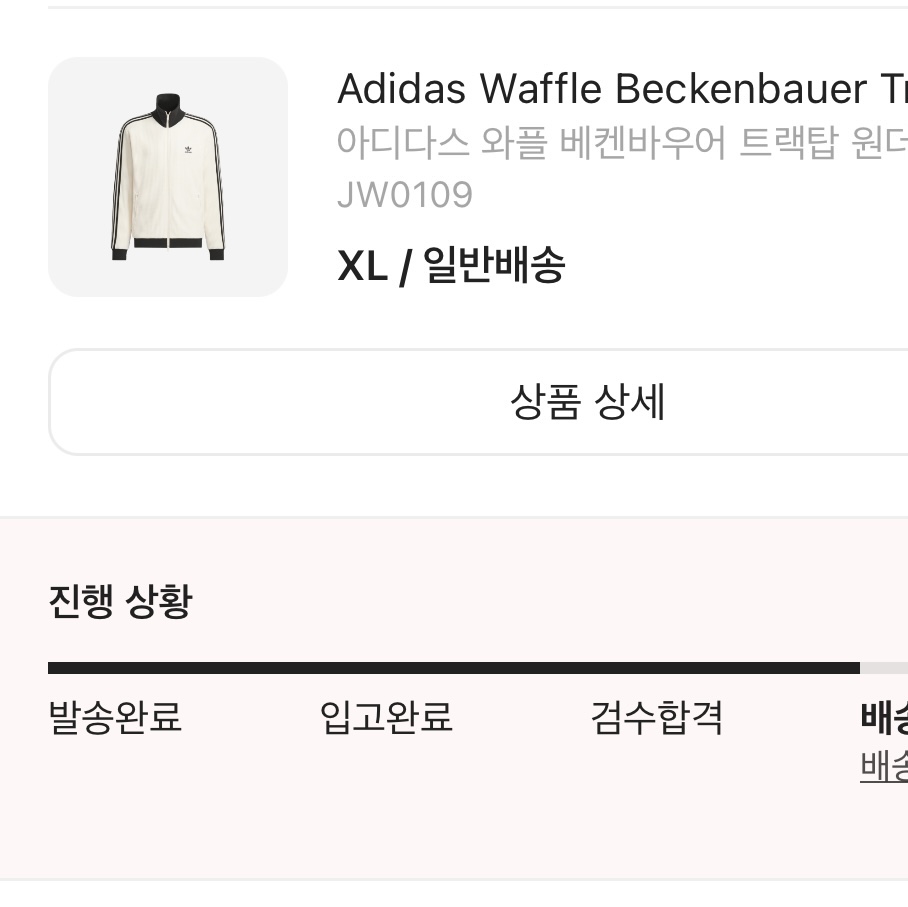Click the unfilled grey end of progress bar
The height and width of the screenshot is (907, 908).
tap(885, 668)
